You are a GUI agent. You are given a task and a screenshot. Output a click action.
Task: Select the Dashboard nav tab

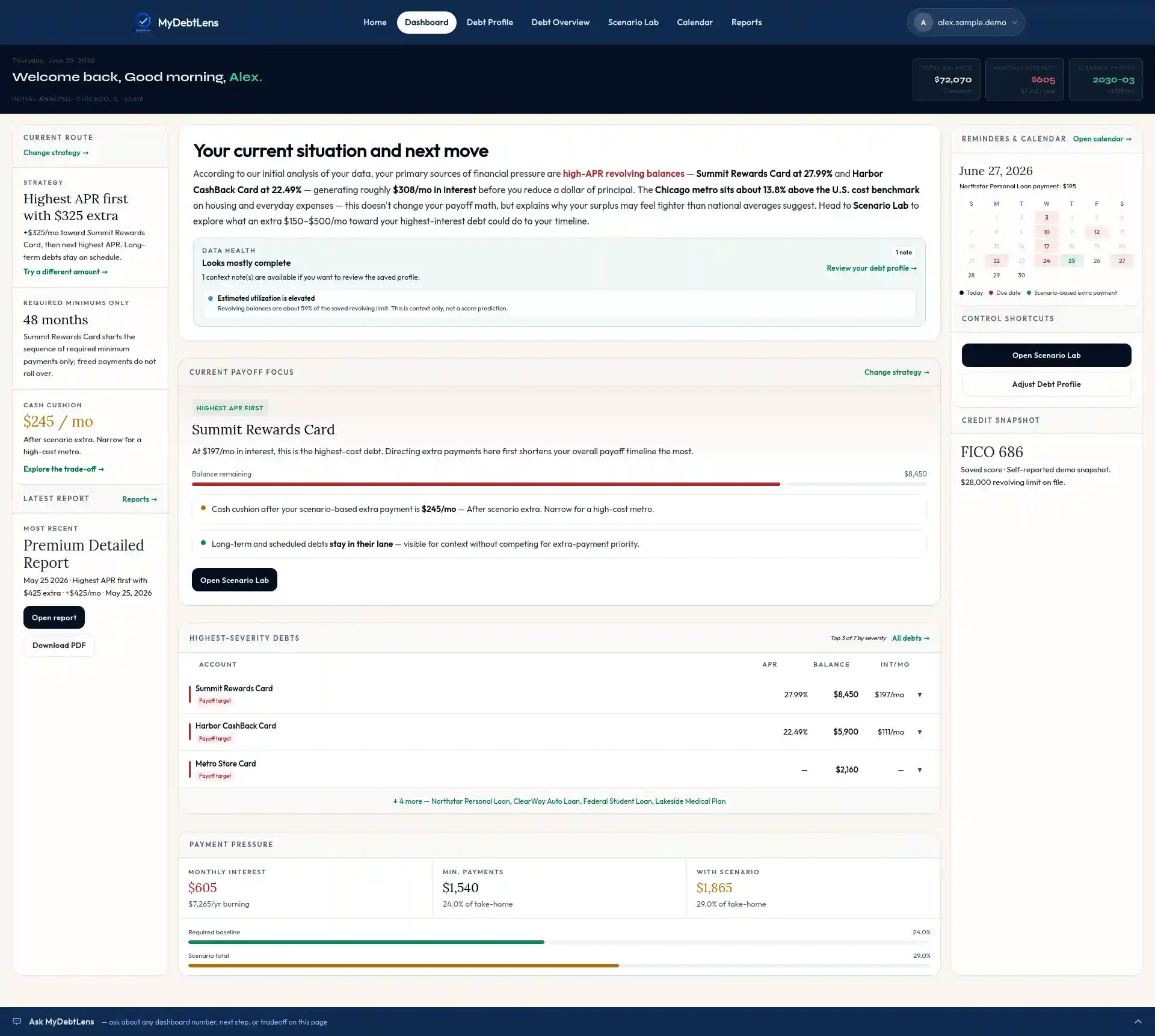click(426, 22)
